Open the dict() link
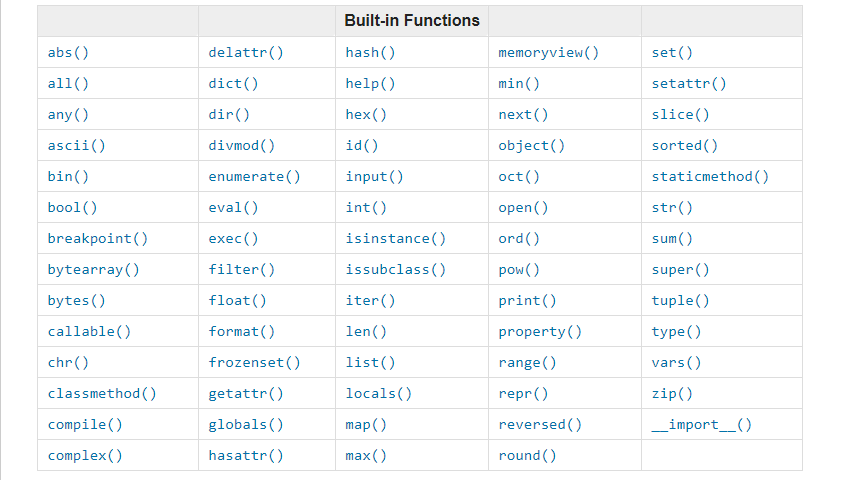 (233, 84)
